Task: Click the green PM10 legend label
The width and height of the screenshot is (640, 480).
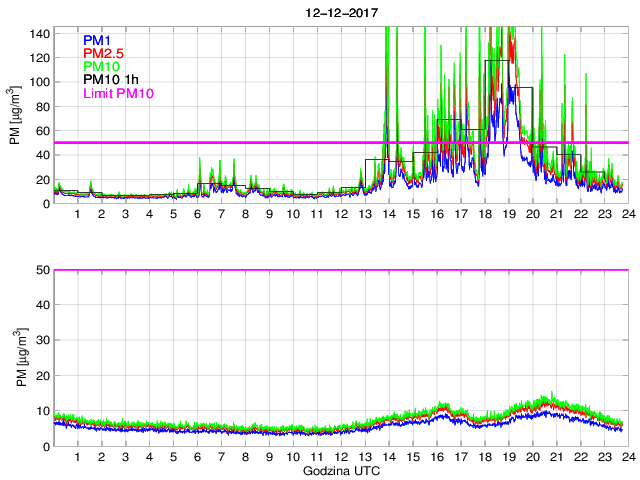Action: click(x=102, y=67)
